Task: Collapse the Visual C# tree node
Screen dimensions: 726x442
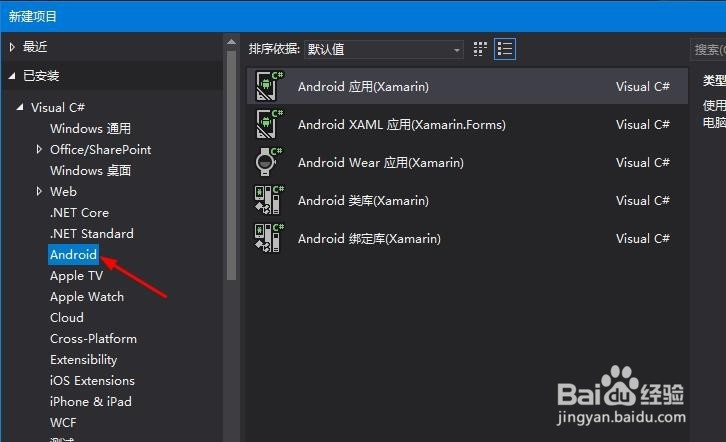Action: 20,107
